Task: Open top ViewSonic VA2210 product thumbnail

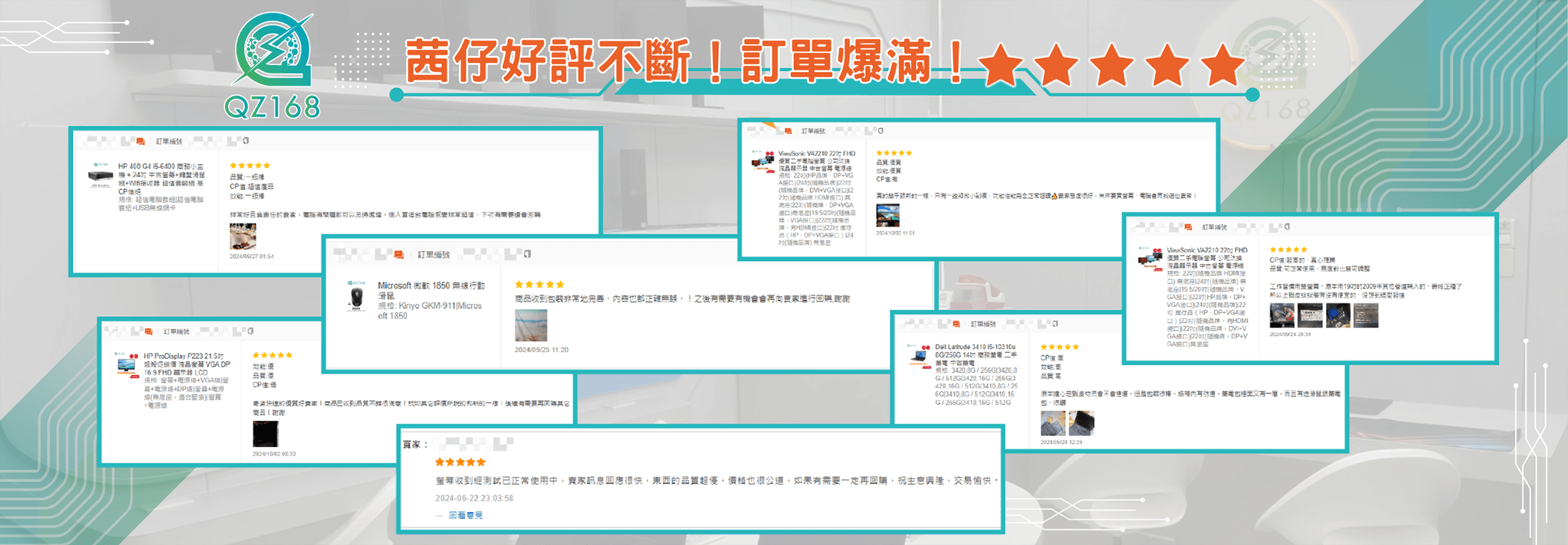Action: 763,161
